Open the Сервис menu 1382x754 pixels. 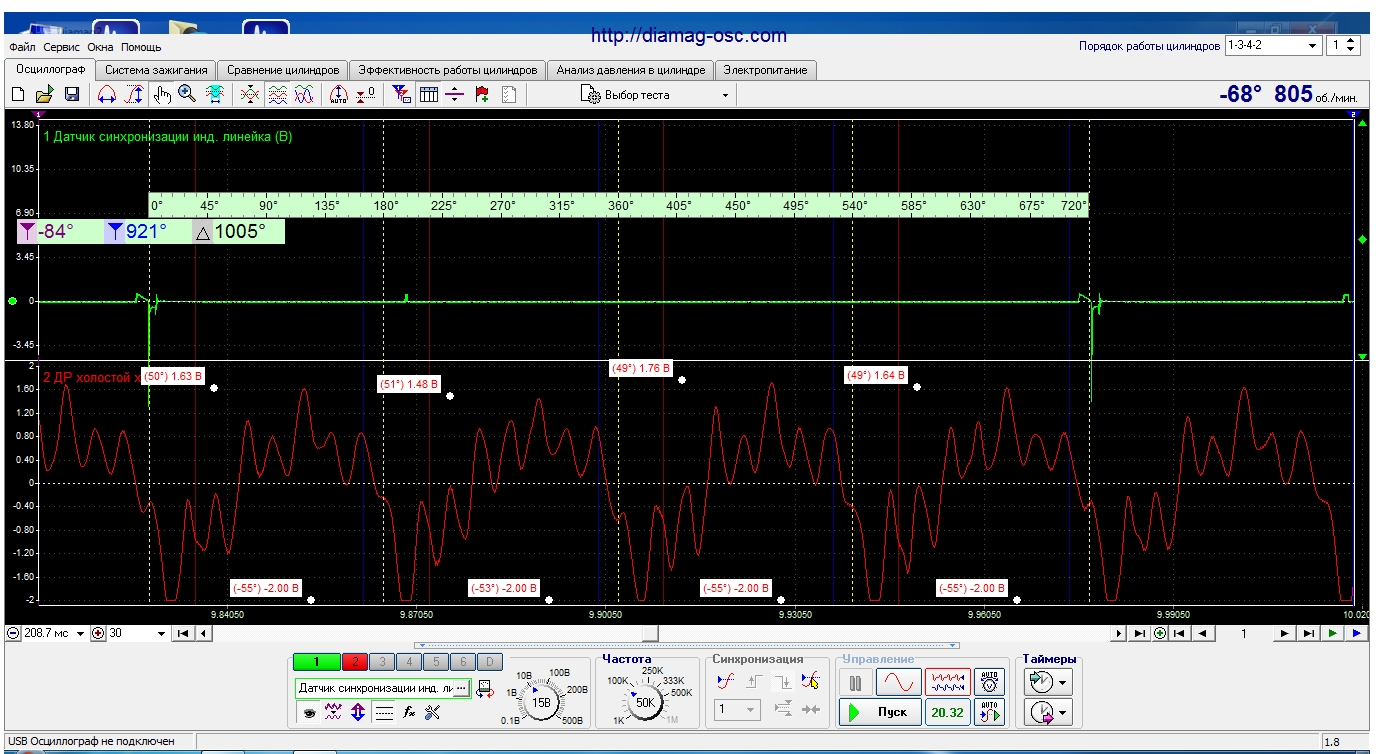click(62, 47)
